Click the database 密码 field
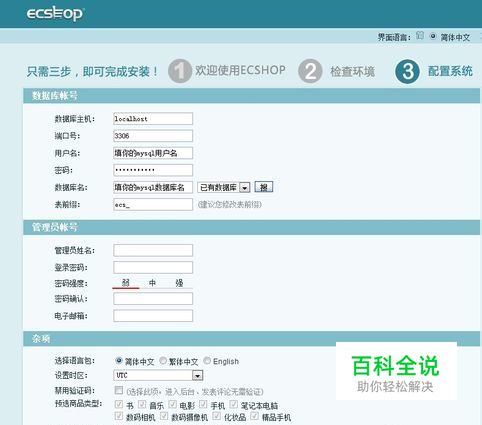This screenshot has height=425, width=482. tap(153, 170)
